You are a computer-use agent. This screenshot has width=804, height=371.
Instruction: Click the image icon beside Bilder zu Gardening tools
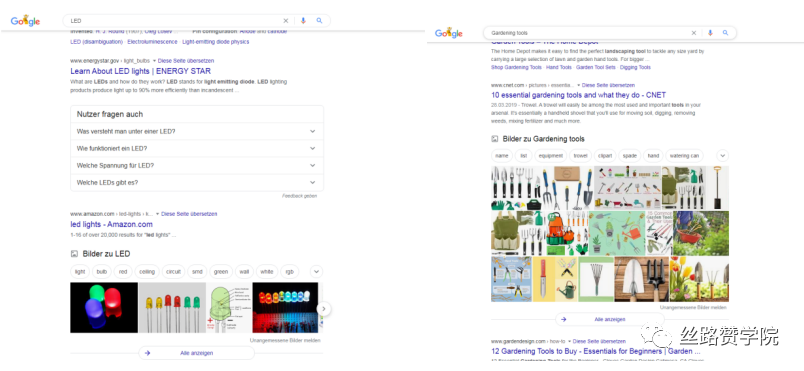point(495,139)
